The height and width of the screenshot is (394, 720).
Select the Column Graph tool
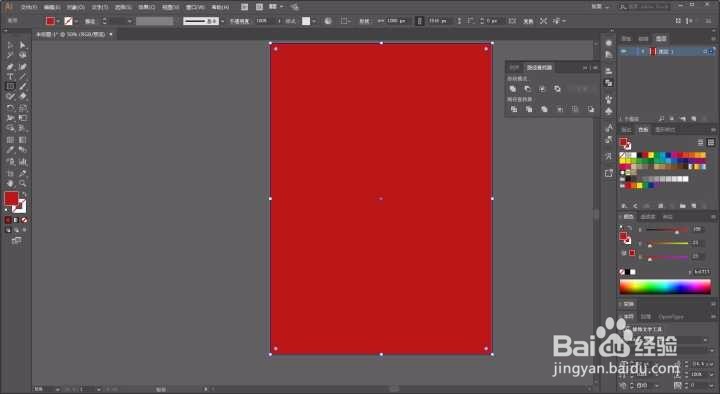(22, 162)
